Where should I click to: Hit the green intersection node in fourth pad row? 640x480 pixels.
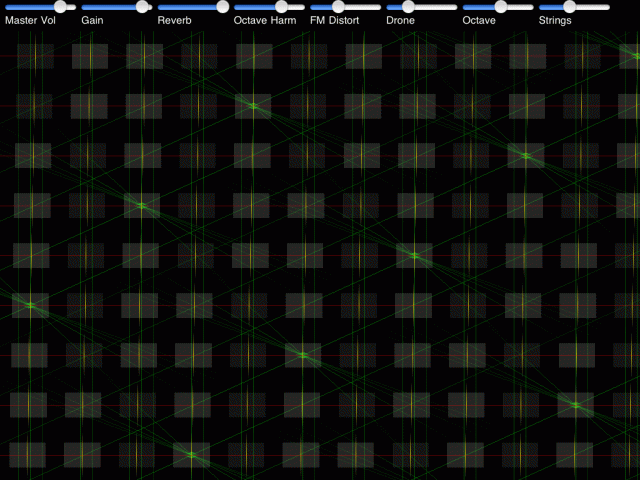pos(141,205)
